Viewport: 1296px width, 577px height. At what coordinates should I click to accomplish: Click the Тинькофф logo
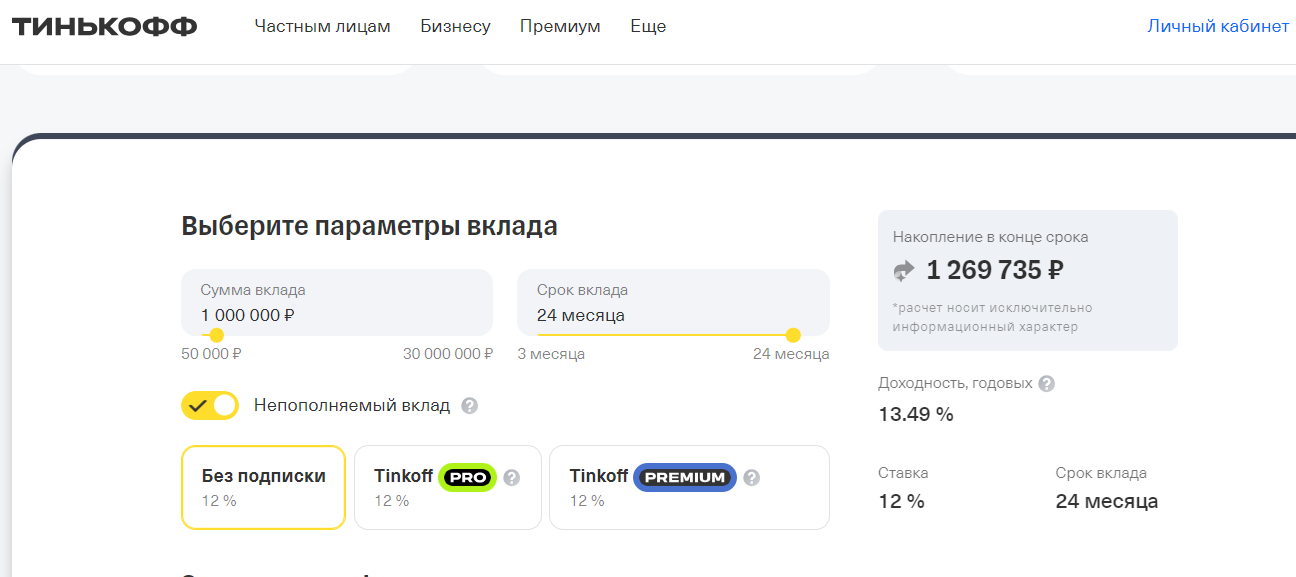click(104, 27)
